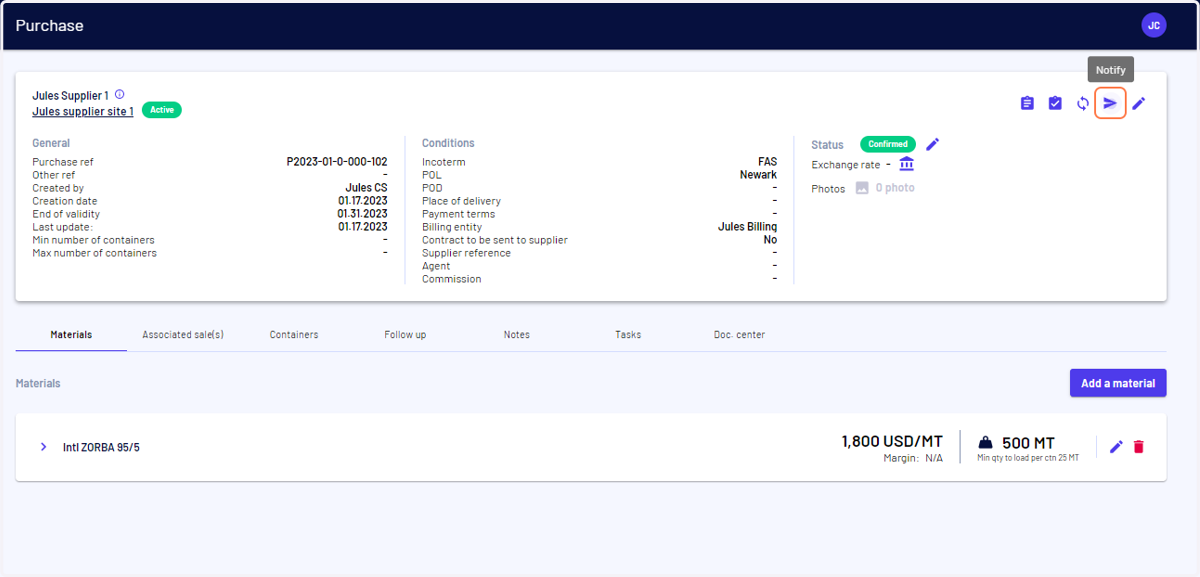Switch to the Doc. center tab

(739, 335)
